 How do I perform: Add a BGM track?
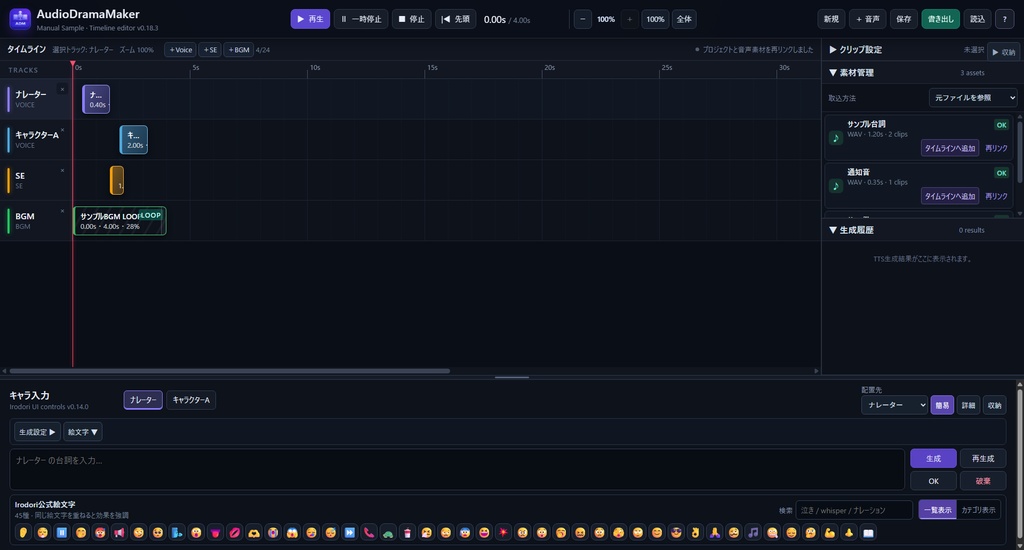click(x=238, y=50)
